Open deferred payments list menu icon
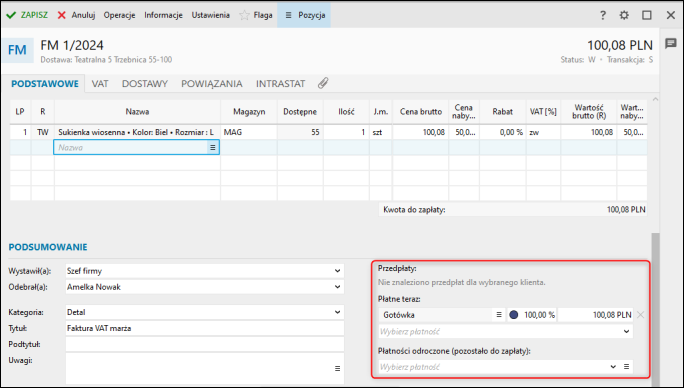 [626, 367]
